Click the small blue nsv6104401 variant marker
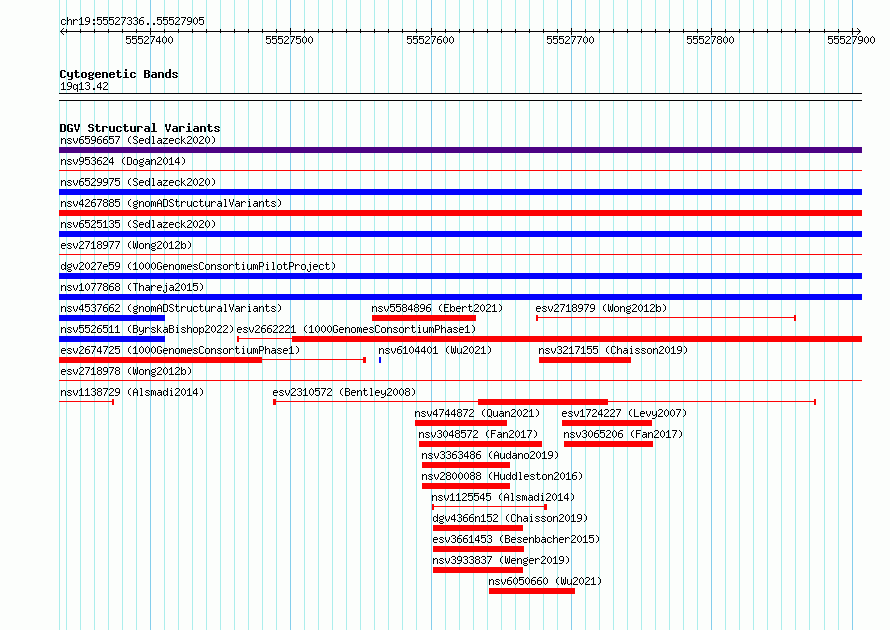 click(x=380, y=360)
